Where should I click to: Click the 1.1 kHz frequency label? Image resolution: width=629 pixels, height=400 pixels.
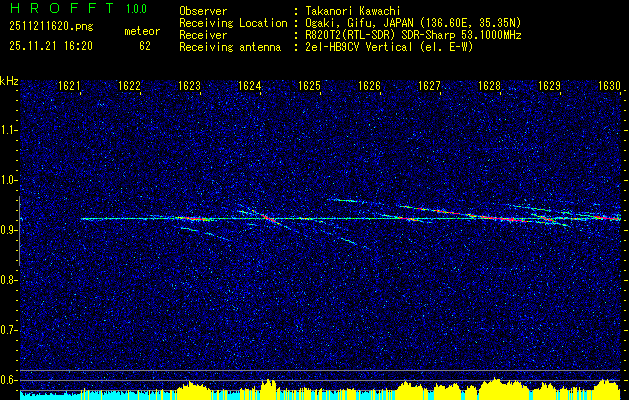[8, 130]
